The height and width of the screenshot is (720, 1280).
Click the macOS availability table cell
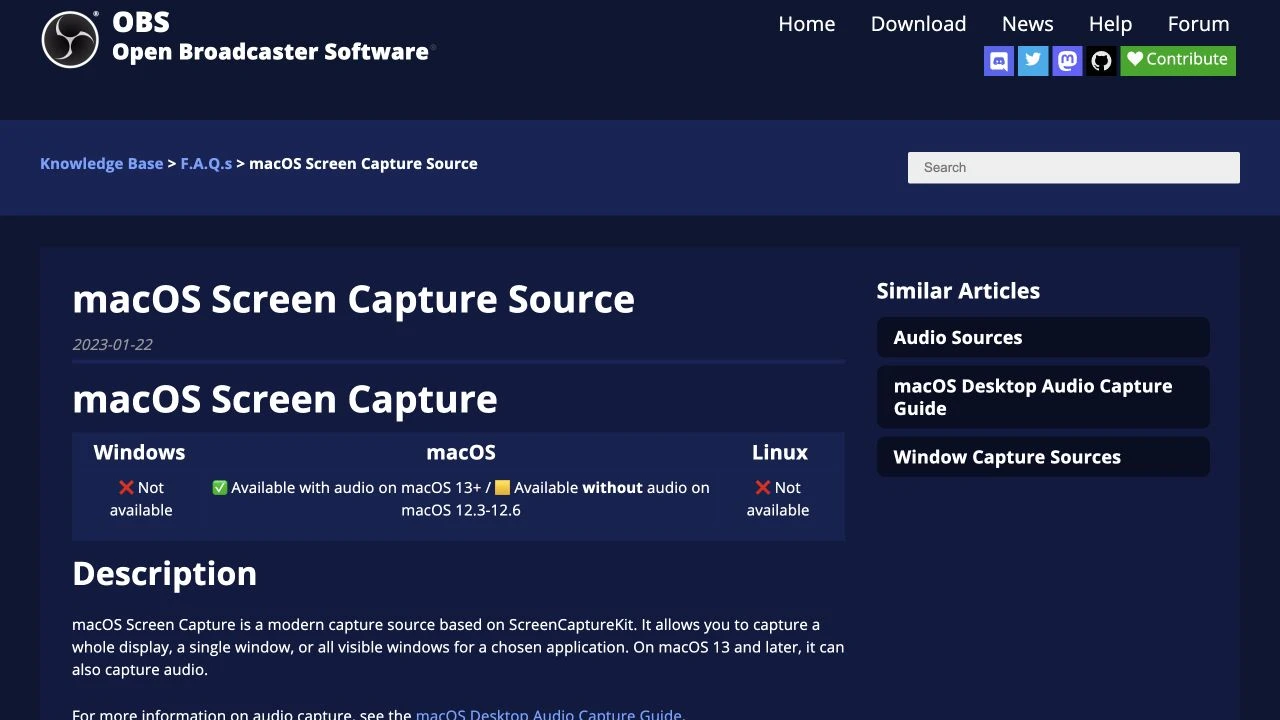[x=461, y=499]
